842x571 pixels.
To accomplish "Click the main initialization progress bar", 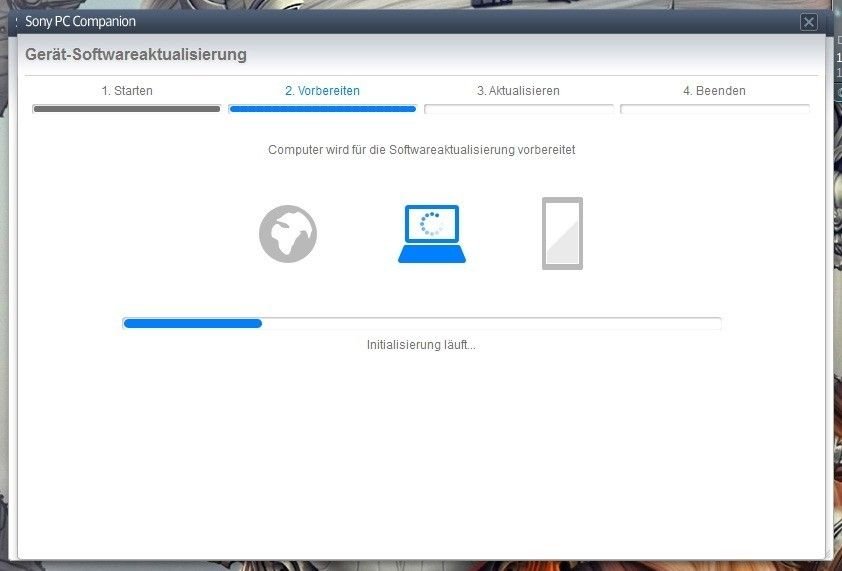I will (422, 323).
